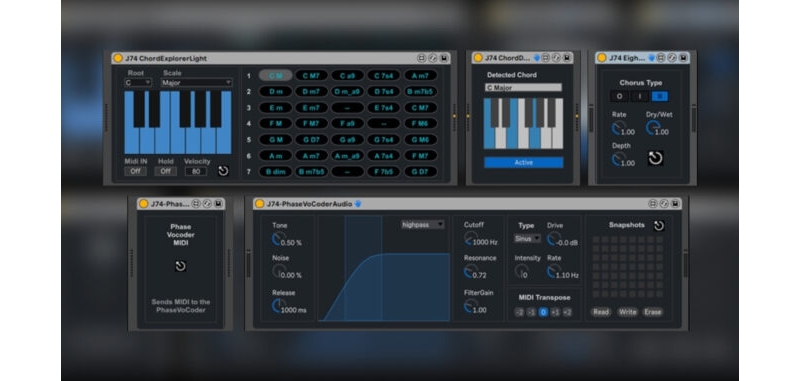
Task: Trigger the D m chord button
Action: 276,92
